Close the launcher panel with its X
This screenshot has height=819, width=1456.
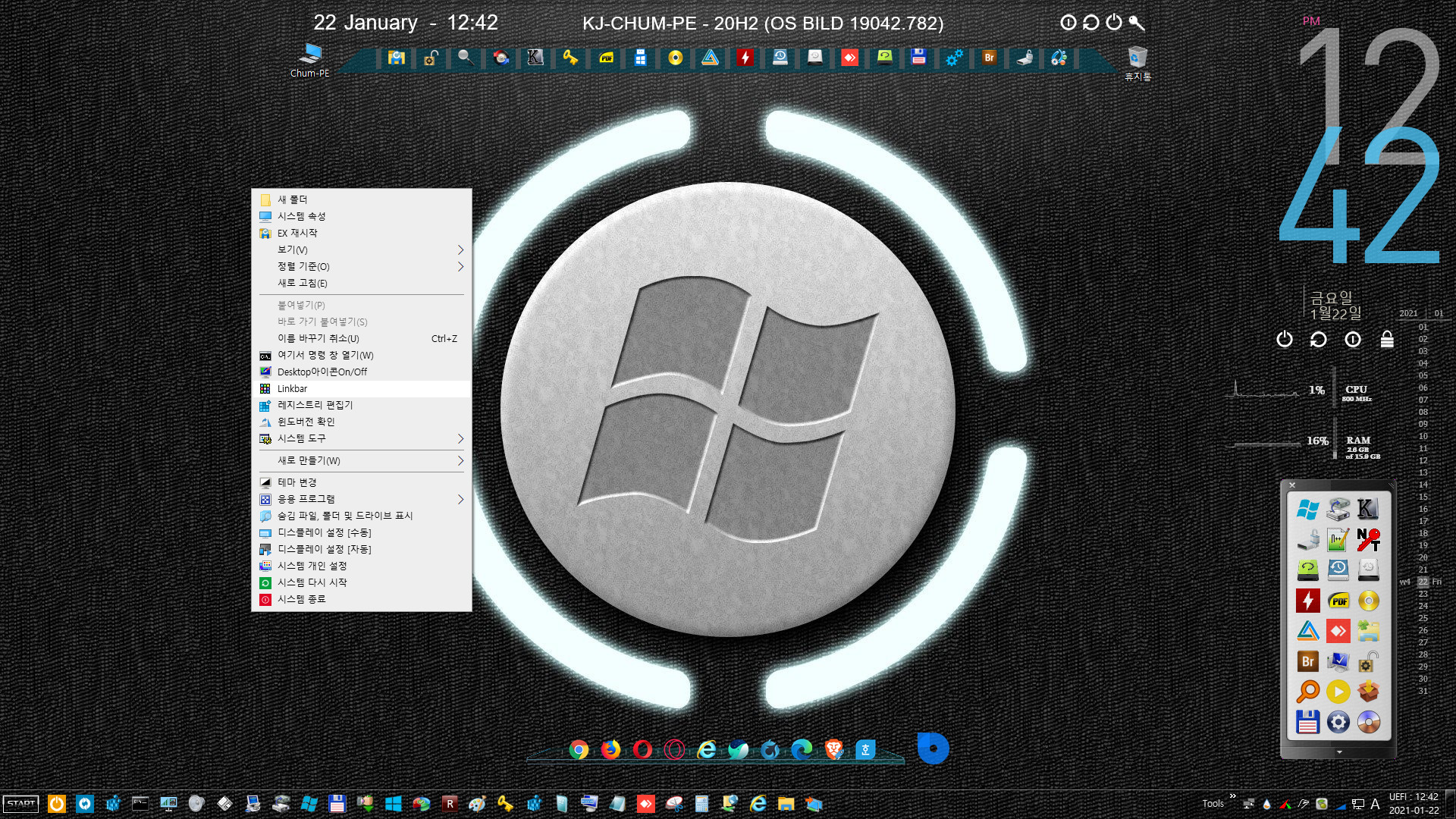1292,485
